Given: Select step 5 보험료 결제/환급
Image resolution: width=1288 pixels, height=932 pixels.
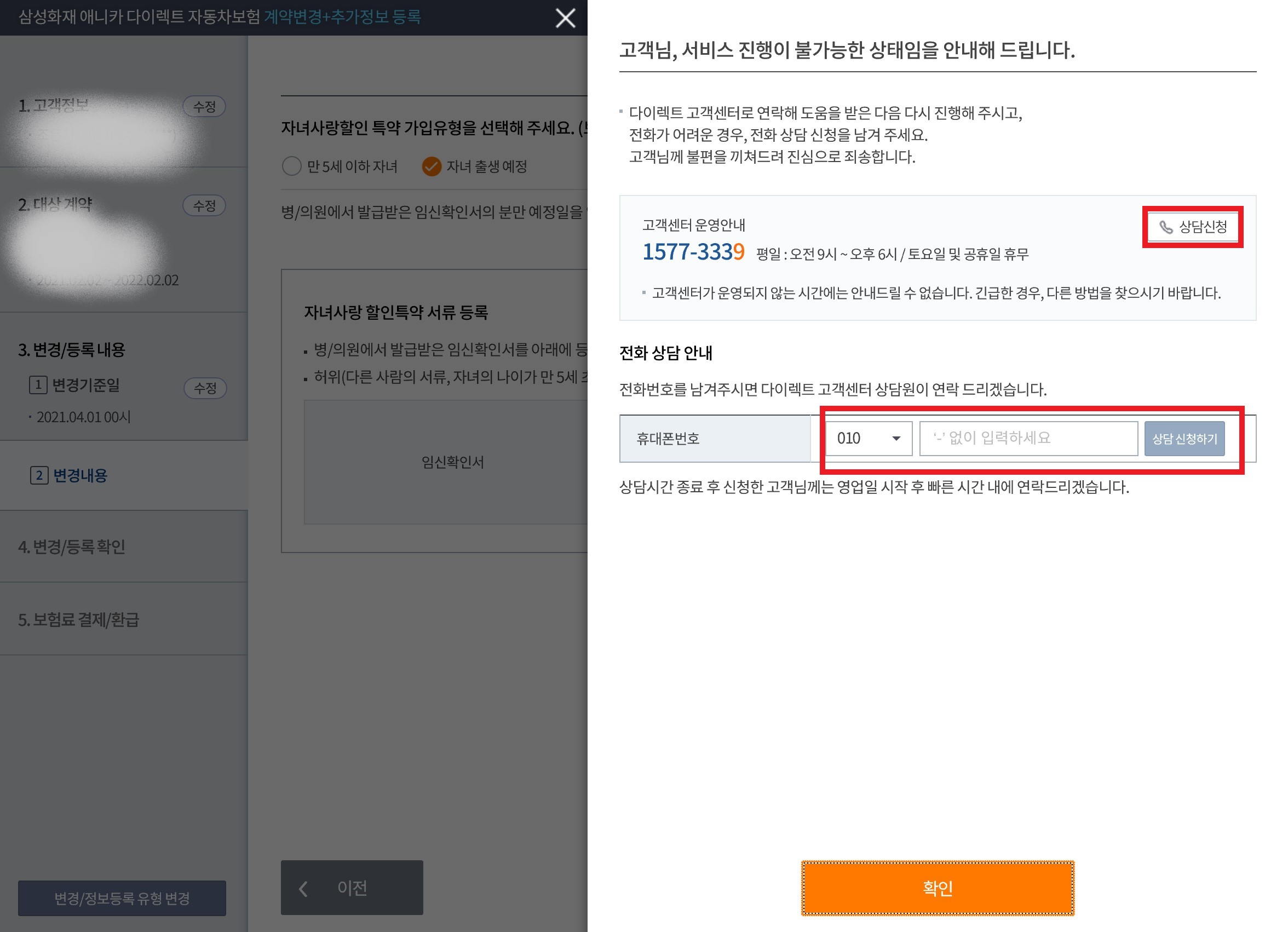Looking at the screenshot, I should 78,619.
